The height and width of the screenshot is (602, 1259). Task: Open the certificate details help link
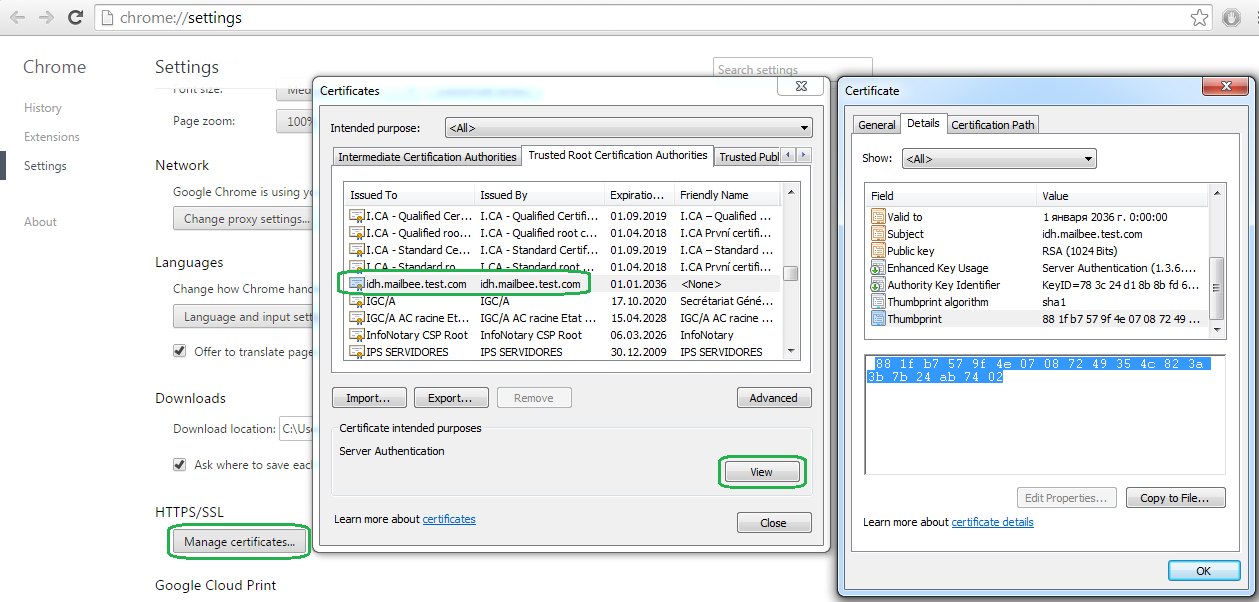[992, 522]
